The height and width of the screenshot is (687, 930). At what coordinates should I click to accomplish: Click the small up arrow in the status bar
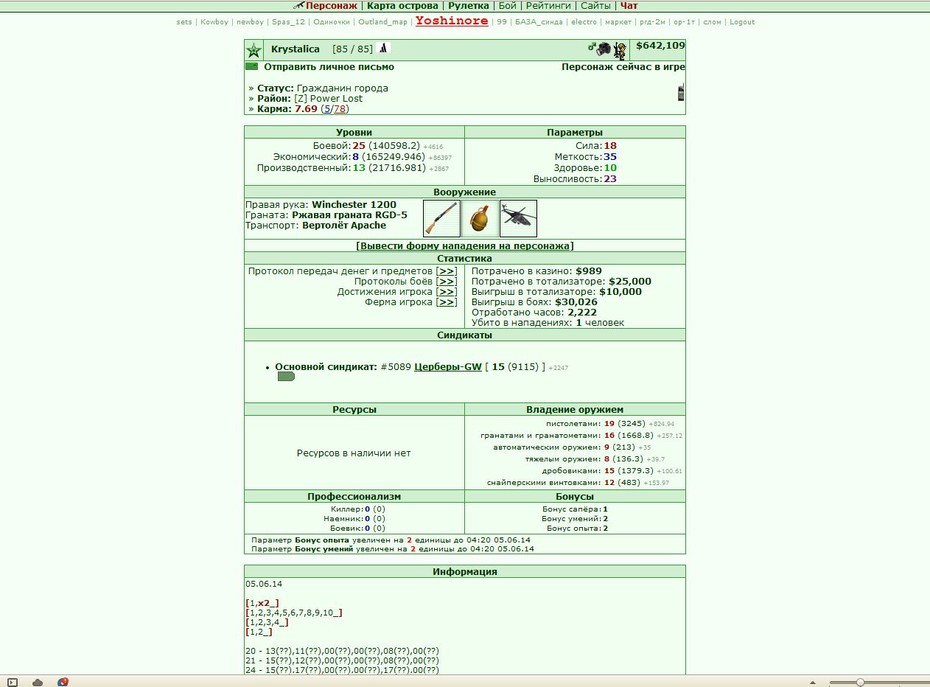812,683
